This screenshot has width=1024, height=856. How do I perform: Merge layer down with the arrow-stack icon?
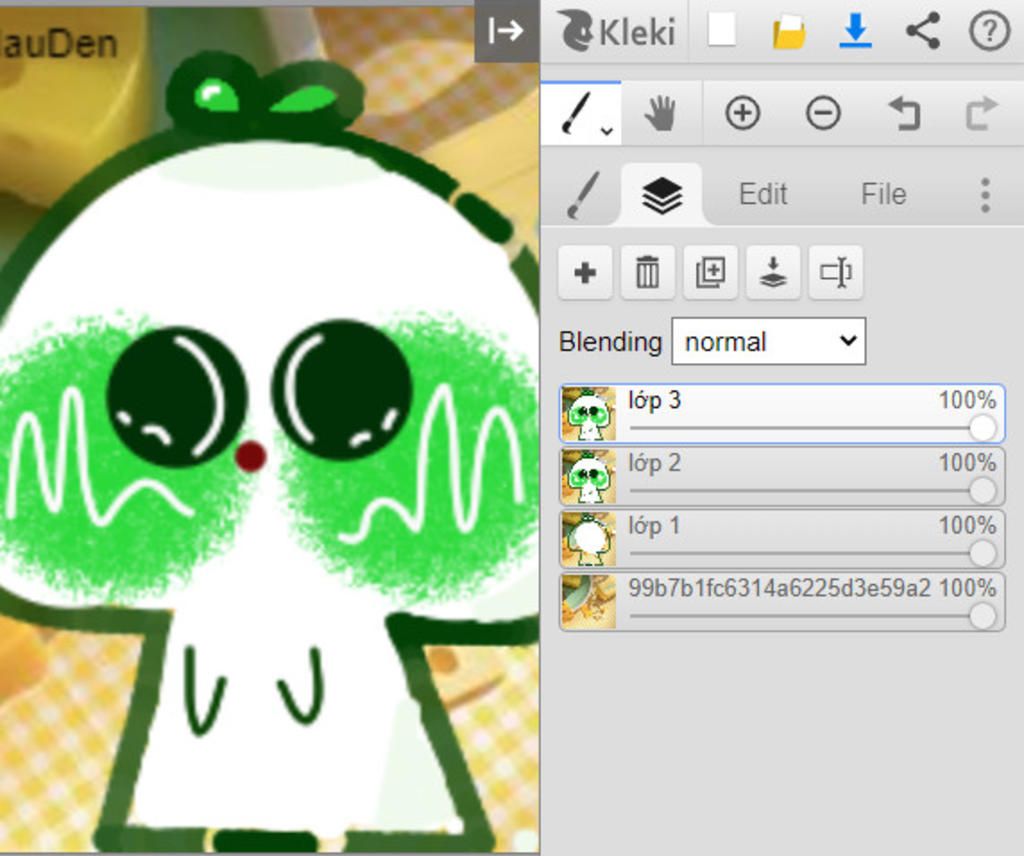(x=773, y=272)
